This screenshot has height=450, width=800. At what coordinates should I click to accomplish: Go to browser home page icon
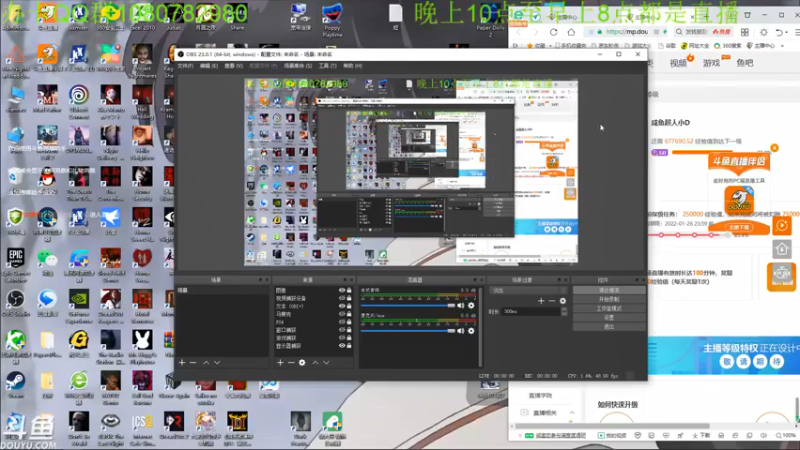(571, 32)
